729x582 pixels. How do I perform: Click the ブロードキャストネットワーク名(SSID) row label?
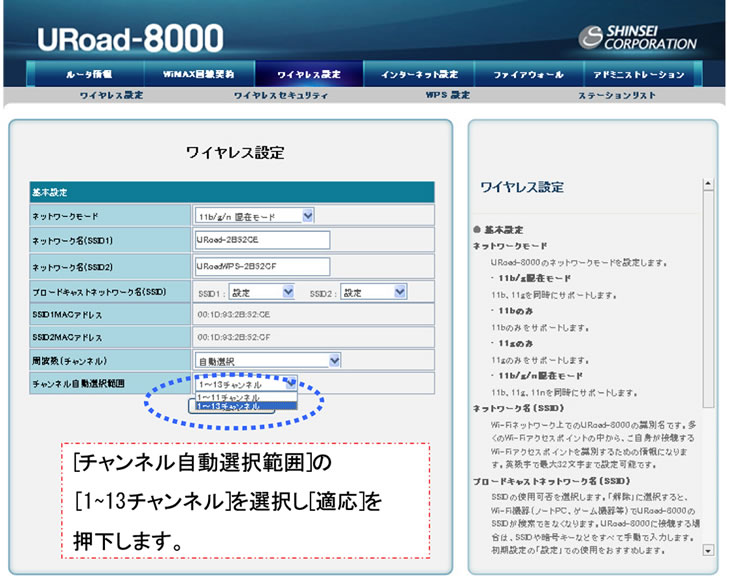pyautogui.click(x=99, y=292)
